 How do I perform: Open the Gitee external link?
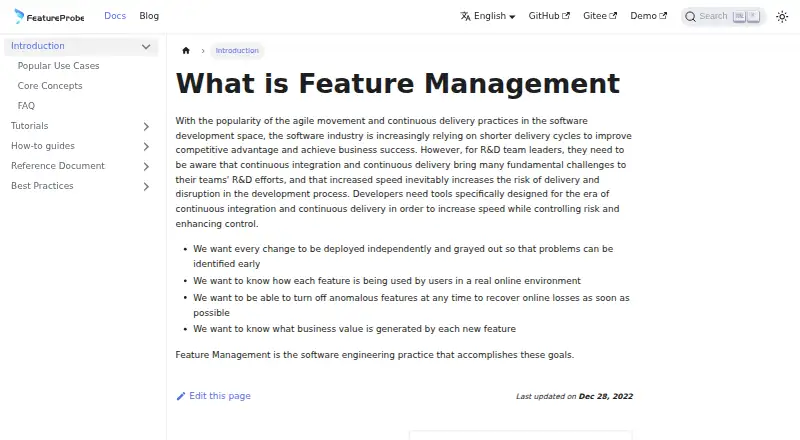coord(600,16)
